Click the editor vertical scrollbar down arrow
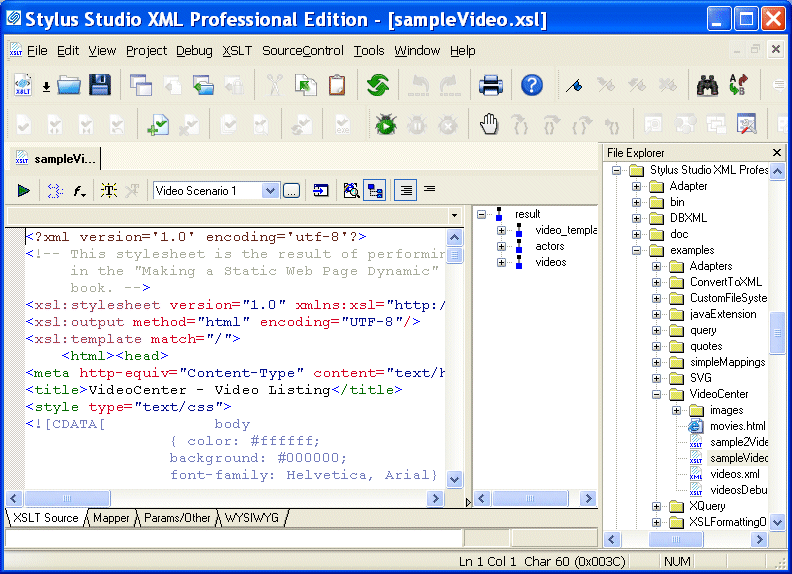 pyautogui.click(x=455, y=480)
